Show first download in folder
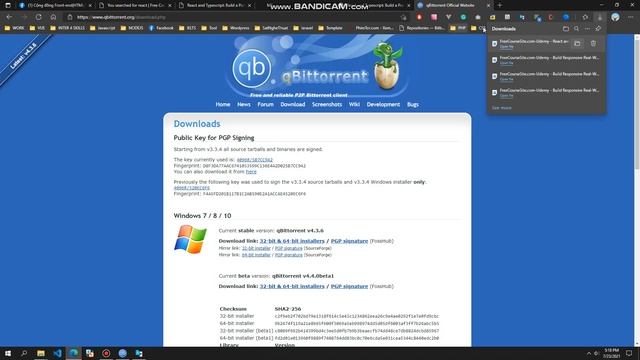 (x=577, y=43)
